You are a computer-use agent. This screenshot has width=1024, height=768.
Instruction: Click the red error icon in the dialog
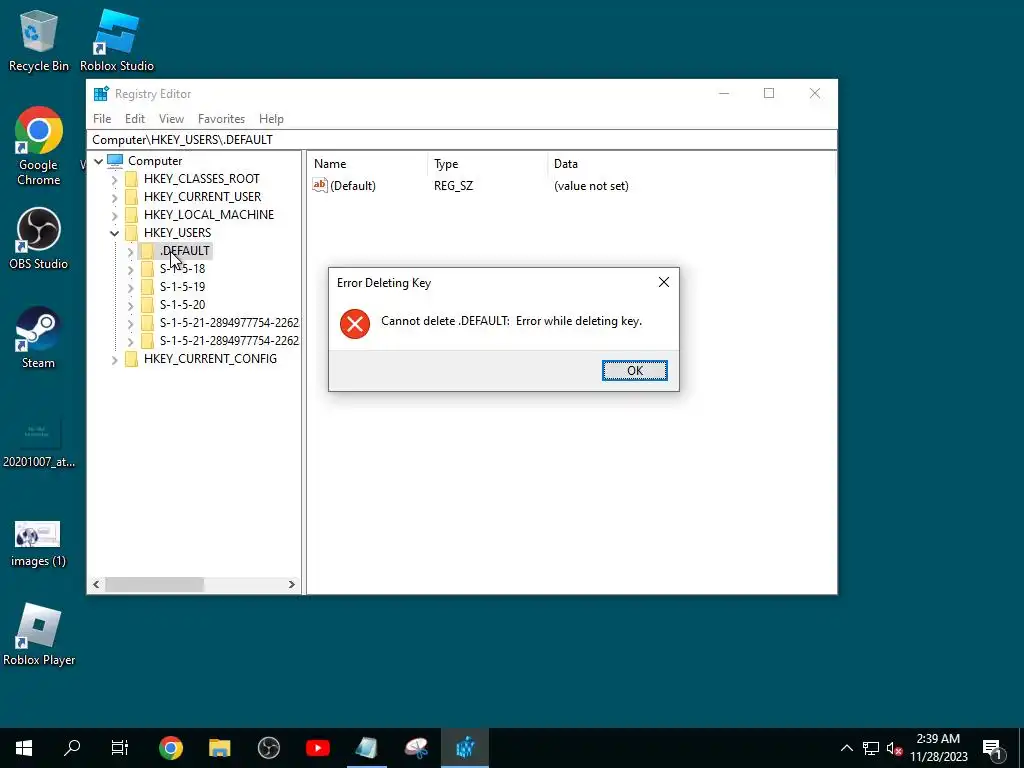click(x=355, y=323)
